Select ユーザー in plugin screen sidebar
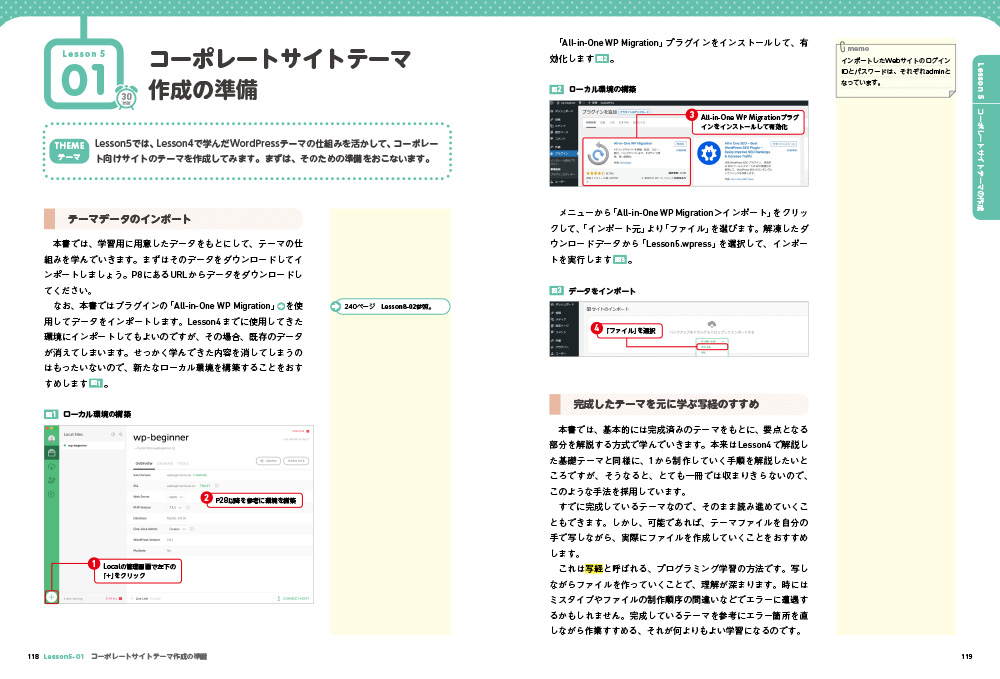Screen dimensions: 1000x679 tap(561, 182)
